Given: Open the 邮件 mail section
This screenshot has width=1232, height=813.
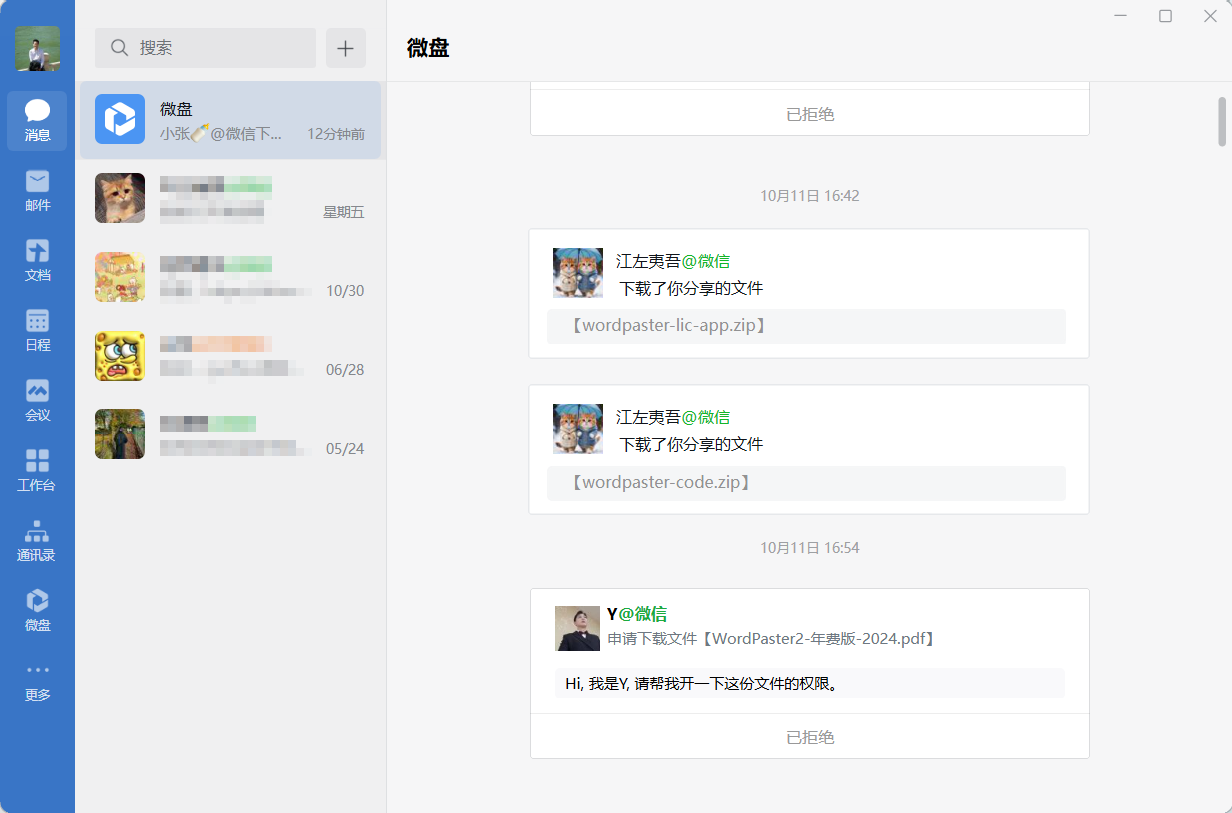Looking at the screenshot, I should point(37,191).
